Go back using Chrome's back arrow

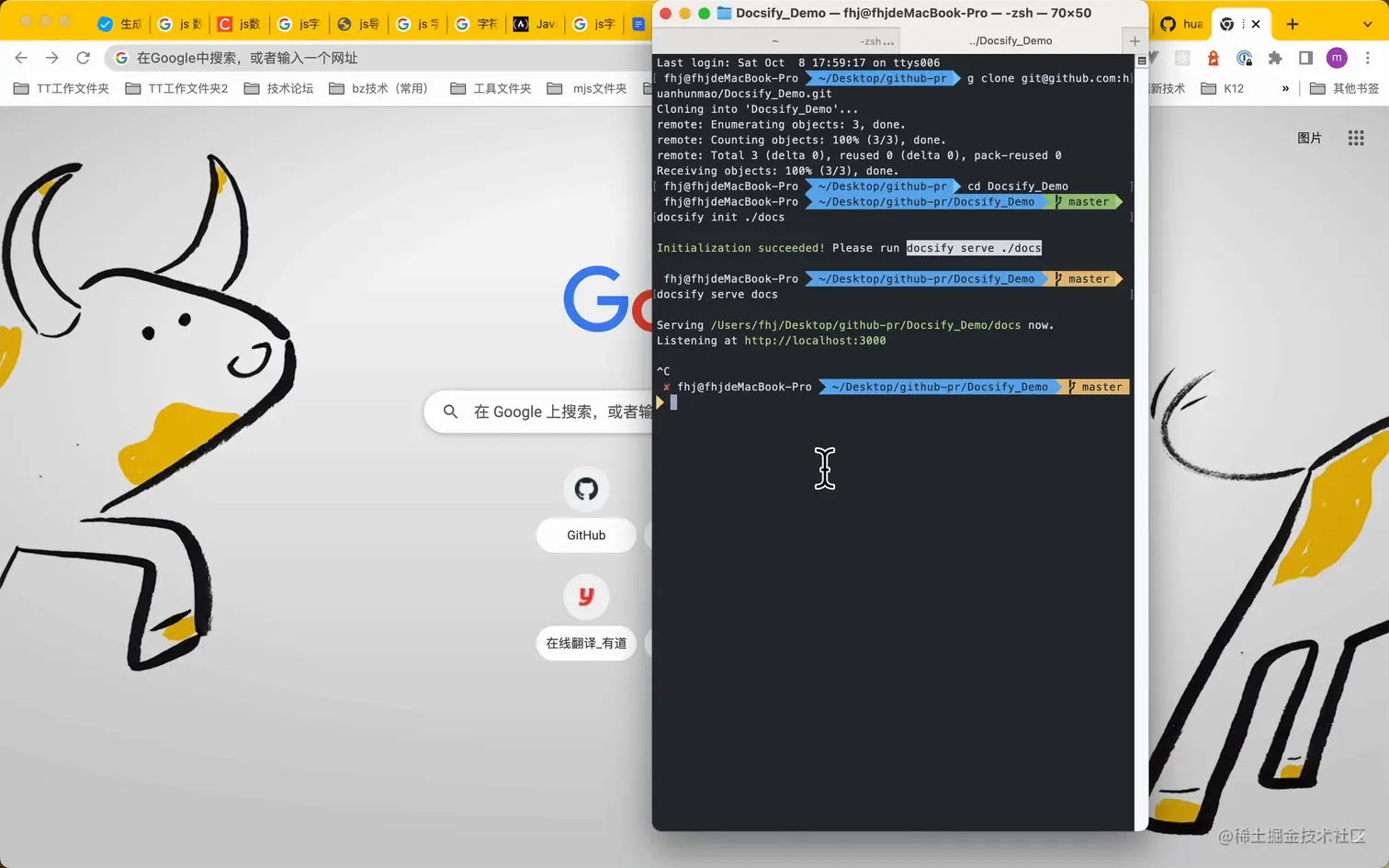click(x=21, y=58)
